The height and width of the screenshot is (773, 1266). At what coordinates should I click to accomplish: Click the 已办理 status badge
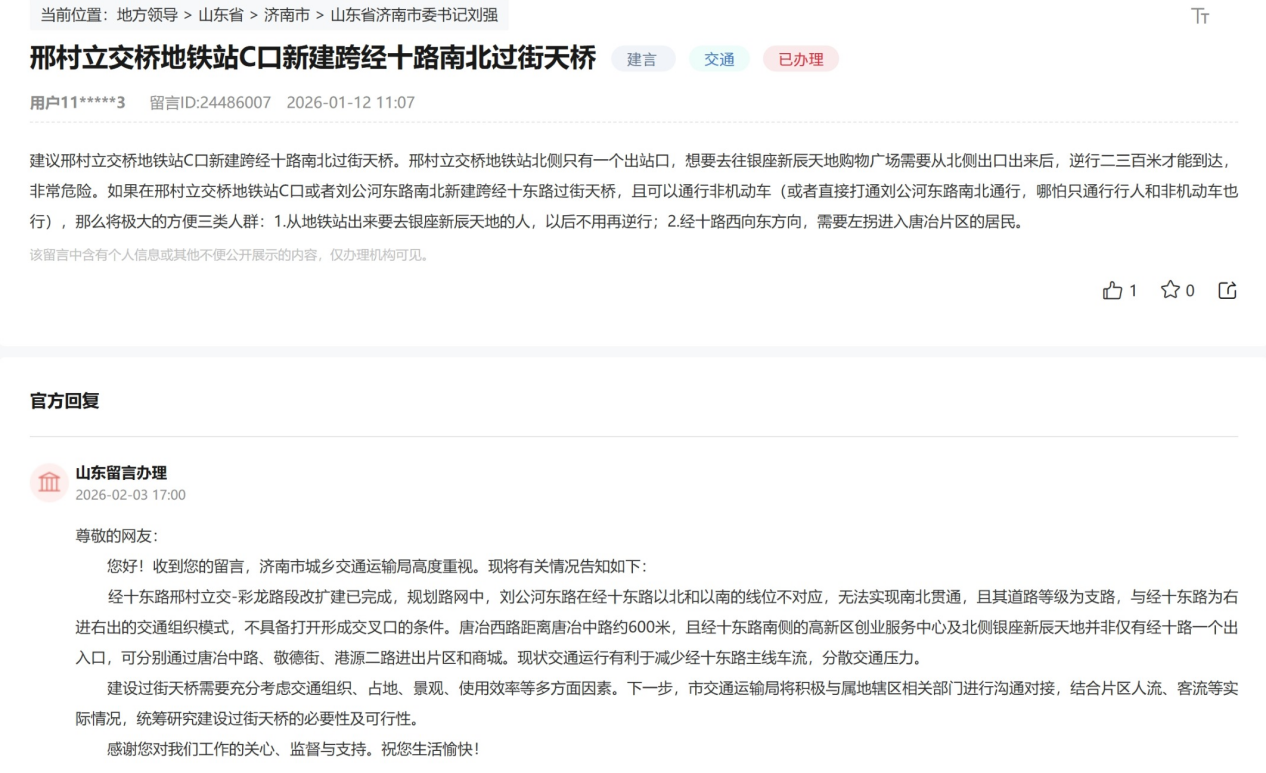[x=801, y=59]
